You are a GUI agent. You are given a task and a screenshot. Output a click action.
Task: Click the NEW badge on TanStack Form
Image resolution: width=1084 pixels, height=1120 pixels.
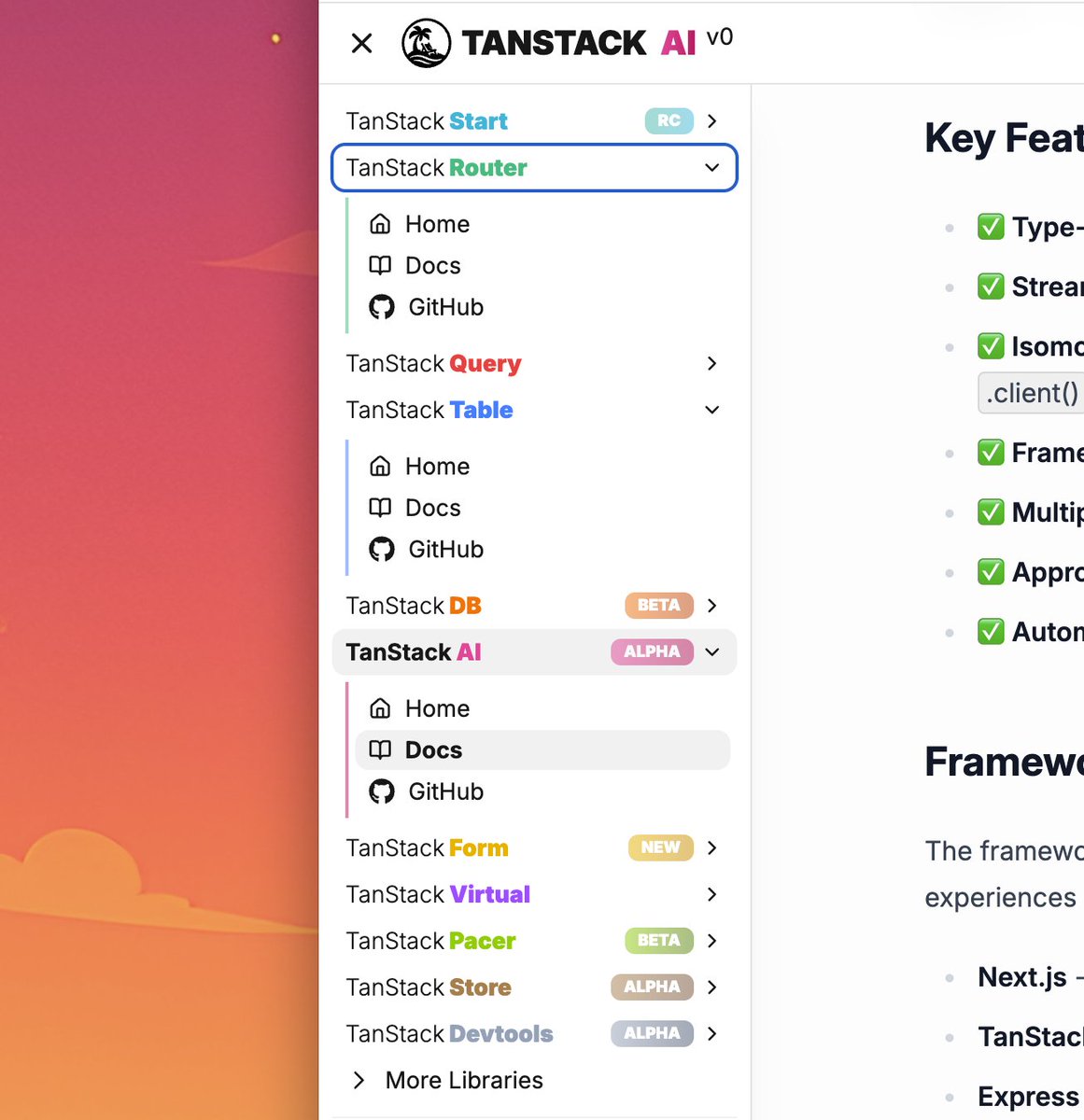click(x=660, y=847)
